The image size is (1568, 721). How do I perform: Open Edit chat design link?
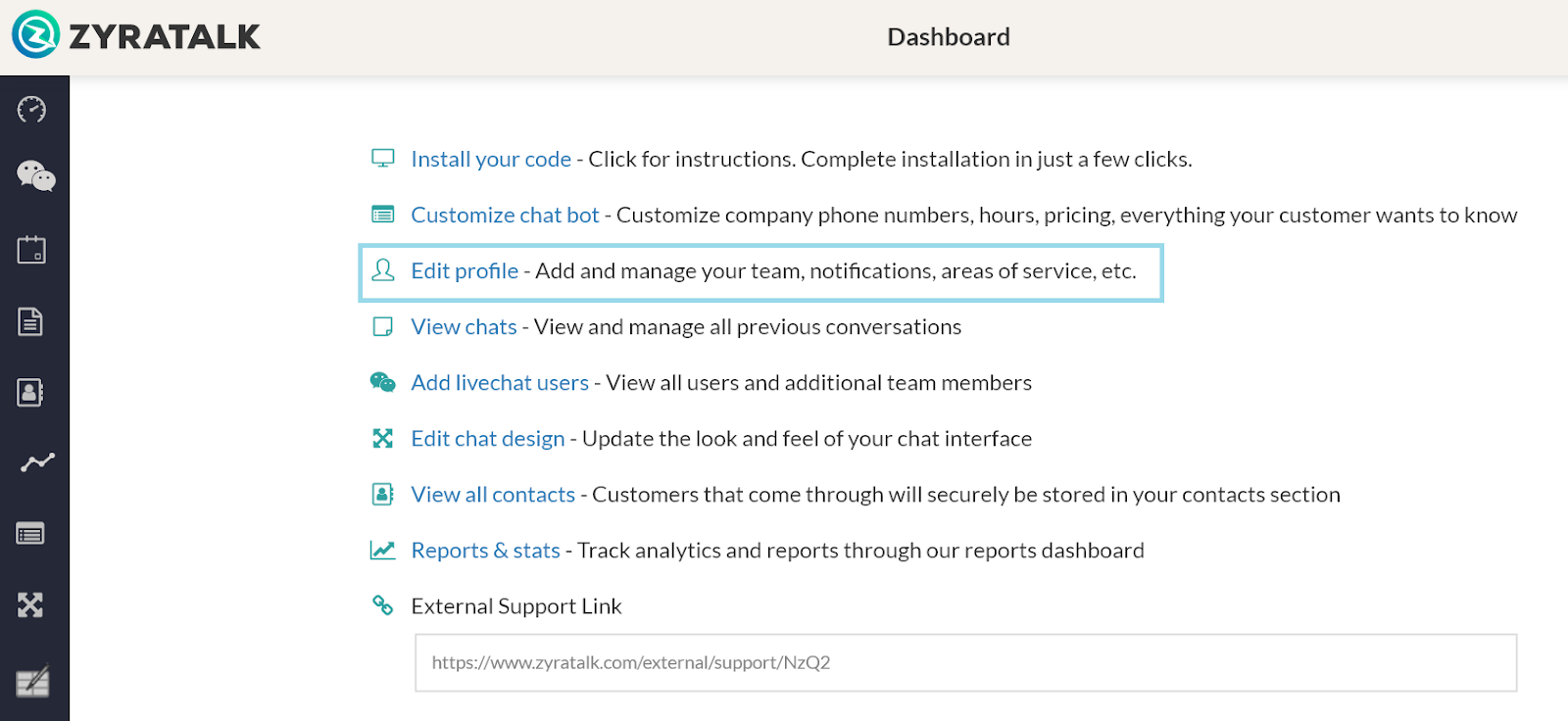tap(488, 439)
